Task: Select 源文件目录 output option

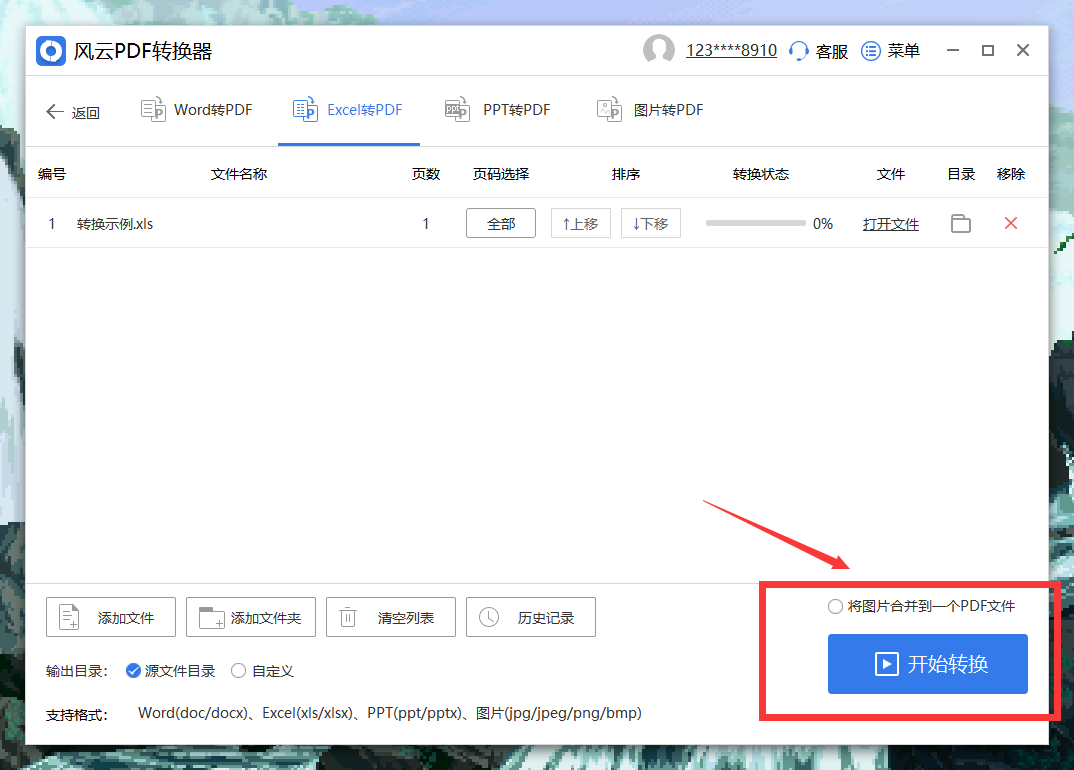Action: tap(171, 671)
